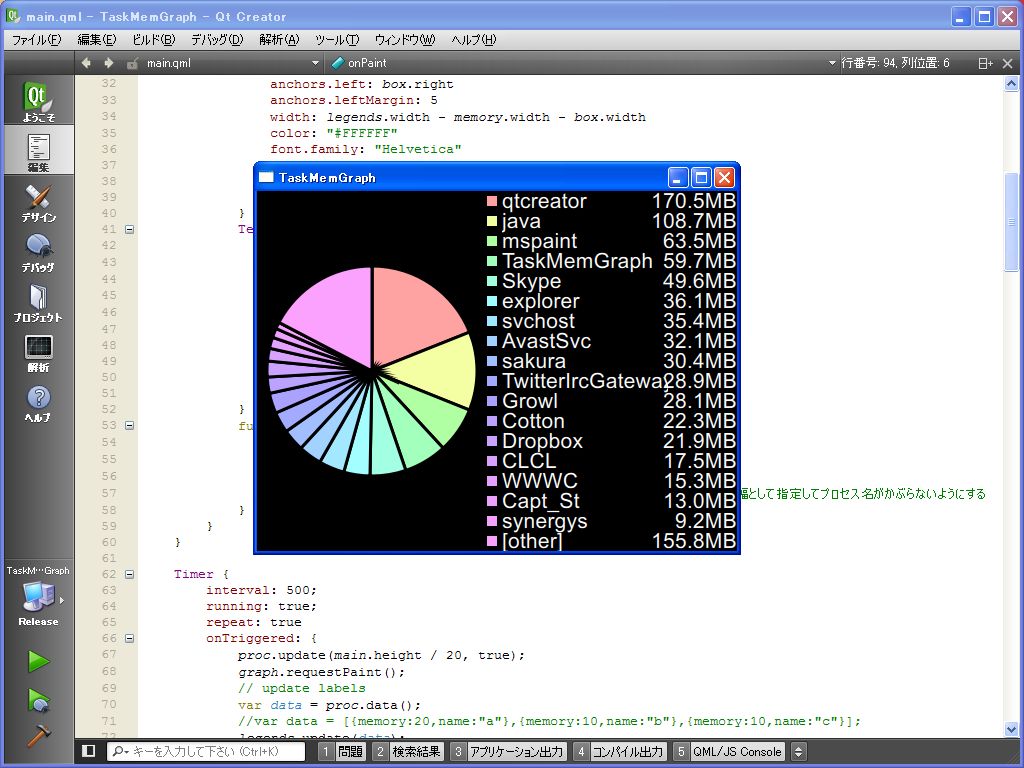The height and width of the screenshot is (768, 1024).
Task: Click the editor scroll down arrow
Action: click(1011, 729)
